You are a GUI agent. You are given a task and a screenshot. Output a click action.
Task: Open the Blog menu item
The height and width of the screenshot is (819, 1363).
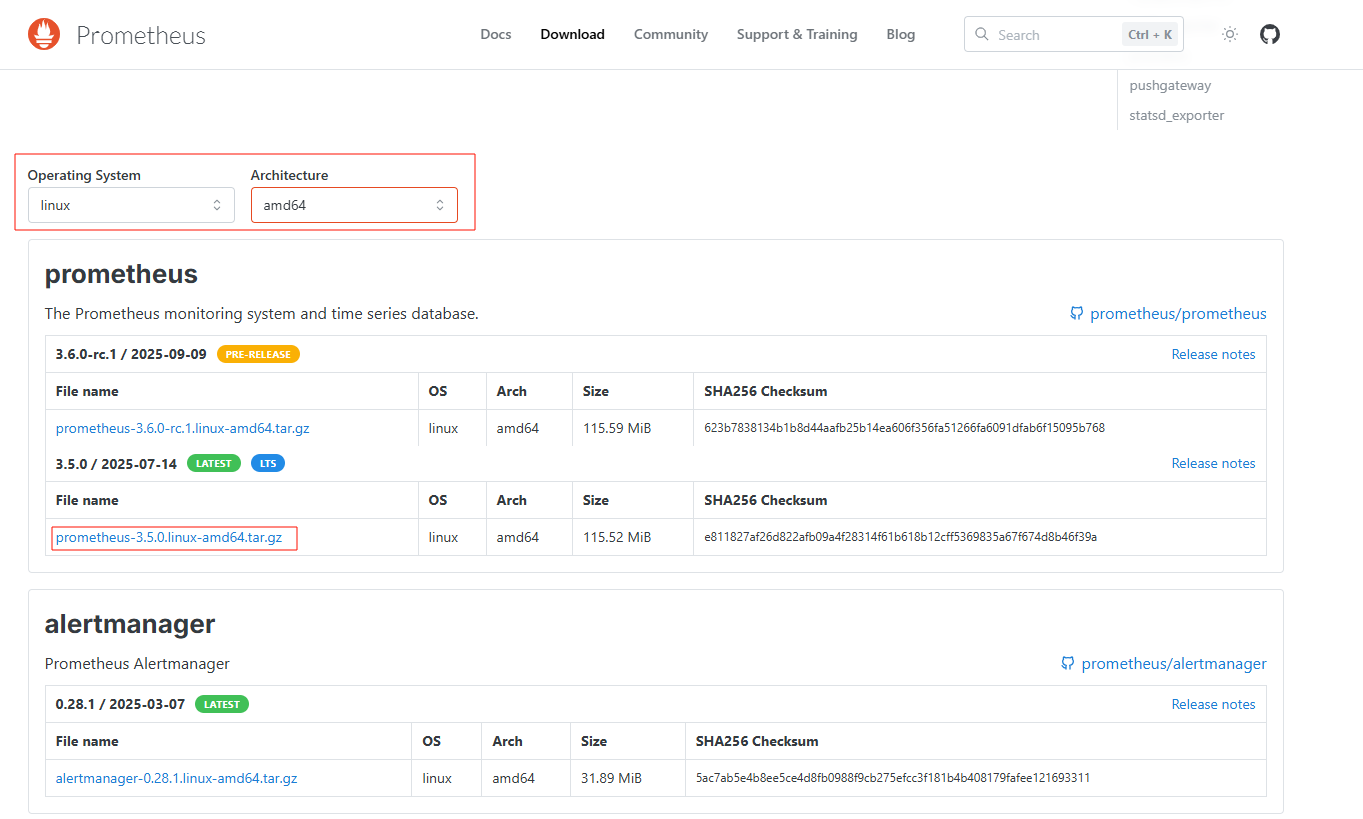click(x=901, y=34)
